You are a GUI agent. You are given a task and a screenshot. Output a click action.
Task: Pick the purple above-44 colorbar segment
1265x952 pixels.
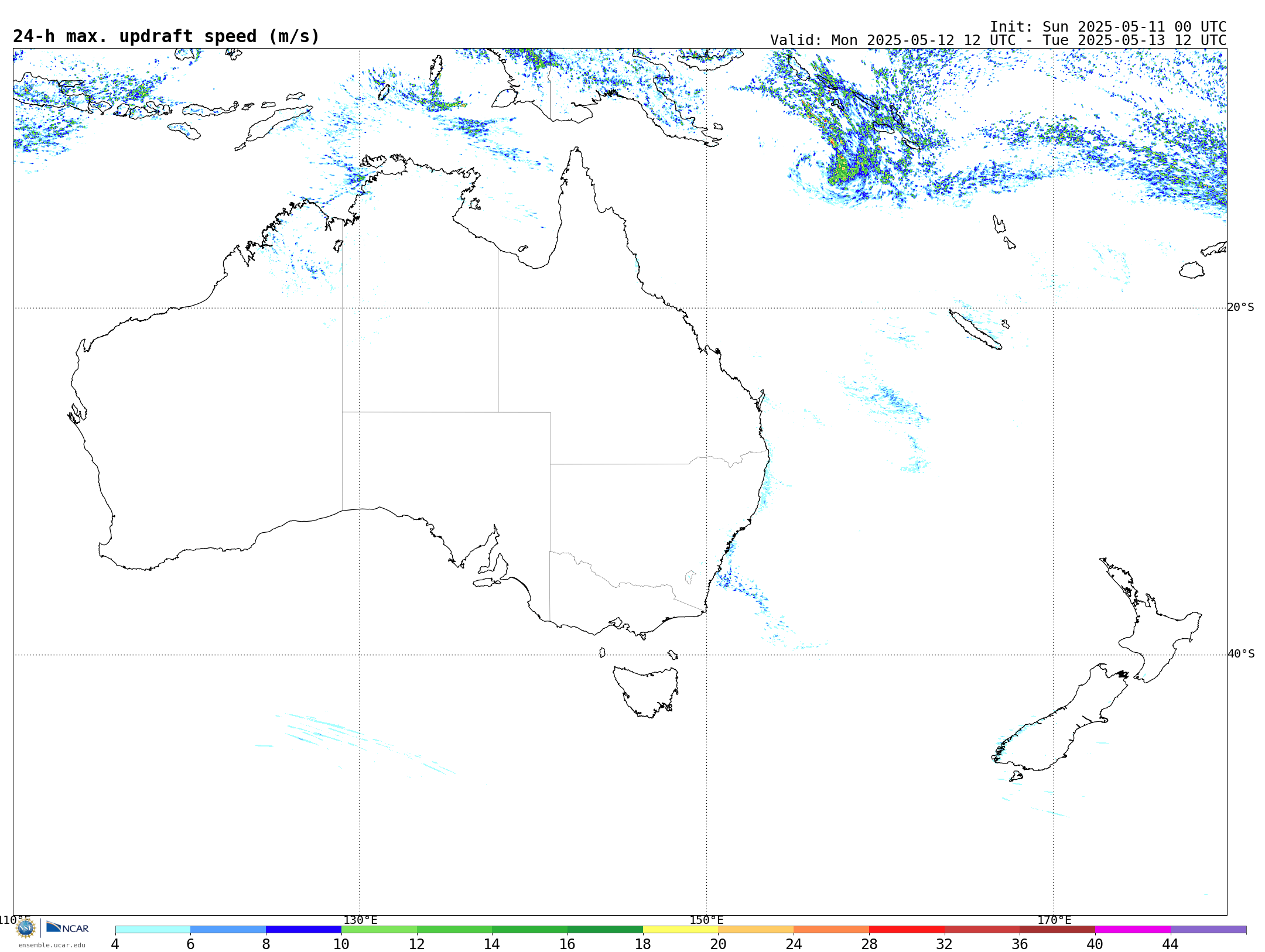pos(1209,930)
